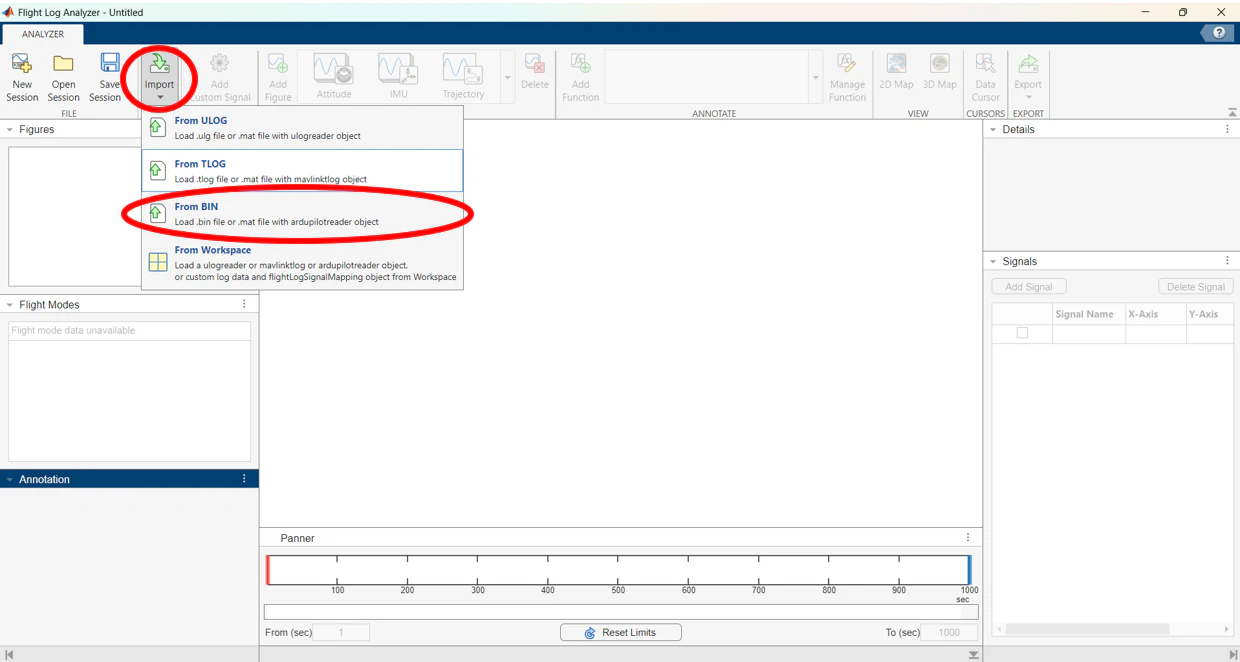Open the 2D Map view

pyautogui.click(x=896, y=64)
